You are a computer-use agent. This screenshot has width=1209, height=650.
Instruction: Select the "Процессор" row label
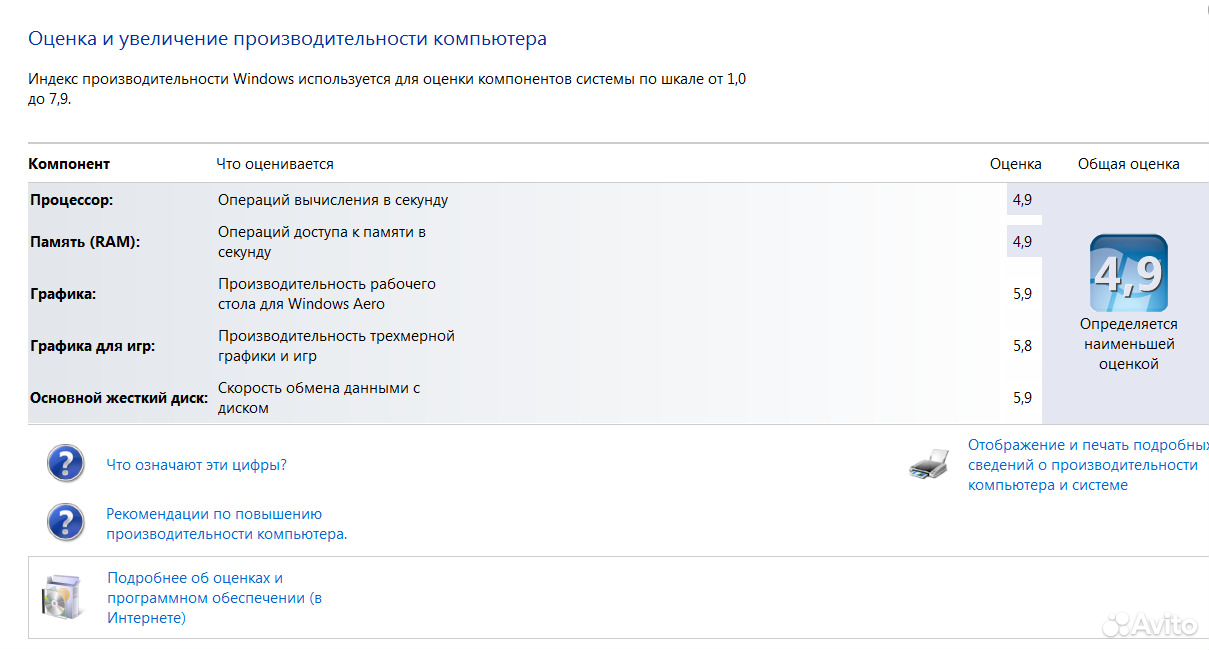72,200
